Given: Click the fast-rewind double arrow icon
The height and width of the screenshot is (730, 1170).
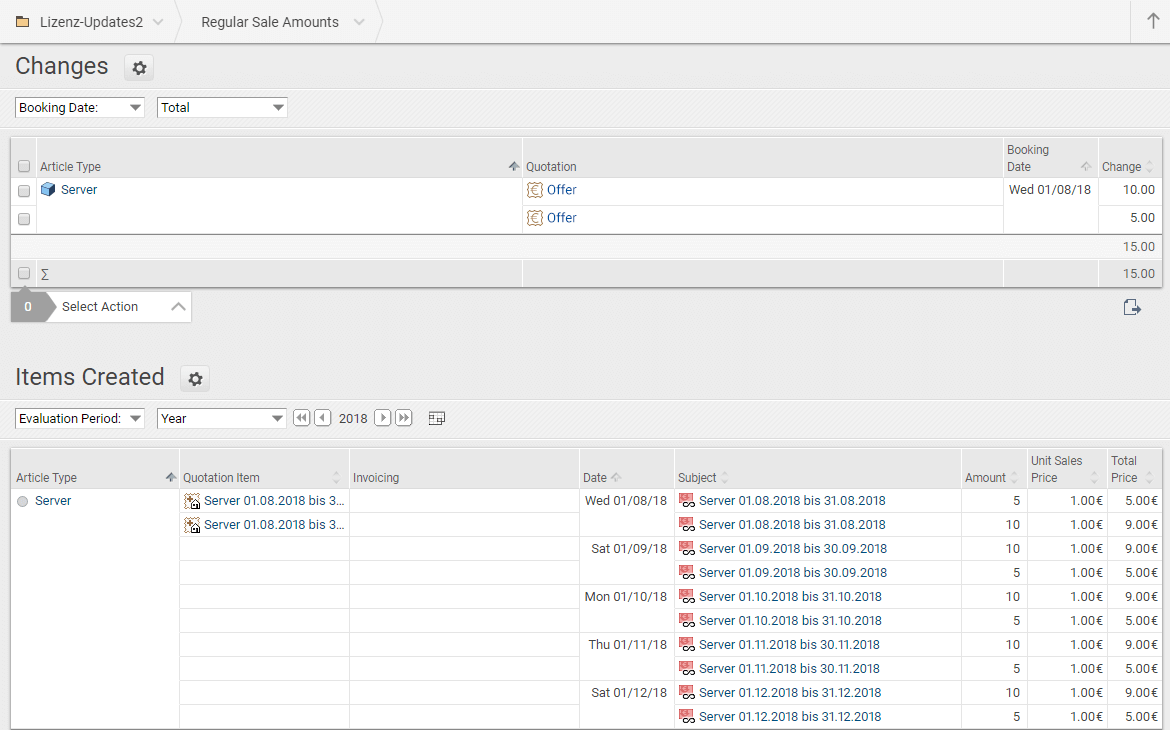Looking at the screenshot, I should tap(301, 418).
